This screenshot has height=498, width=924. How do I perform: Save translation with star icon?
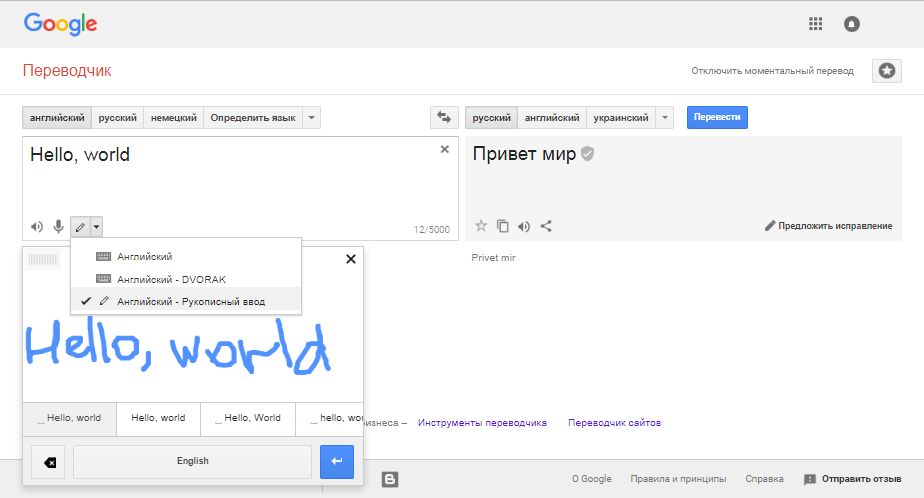tap(481, 226)
